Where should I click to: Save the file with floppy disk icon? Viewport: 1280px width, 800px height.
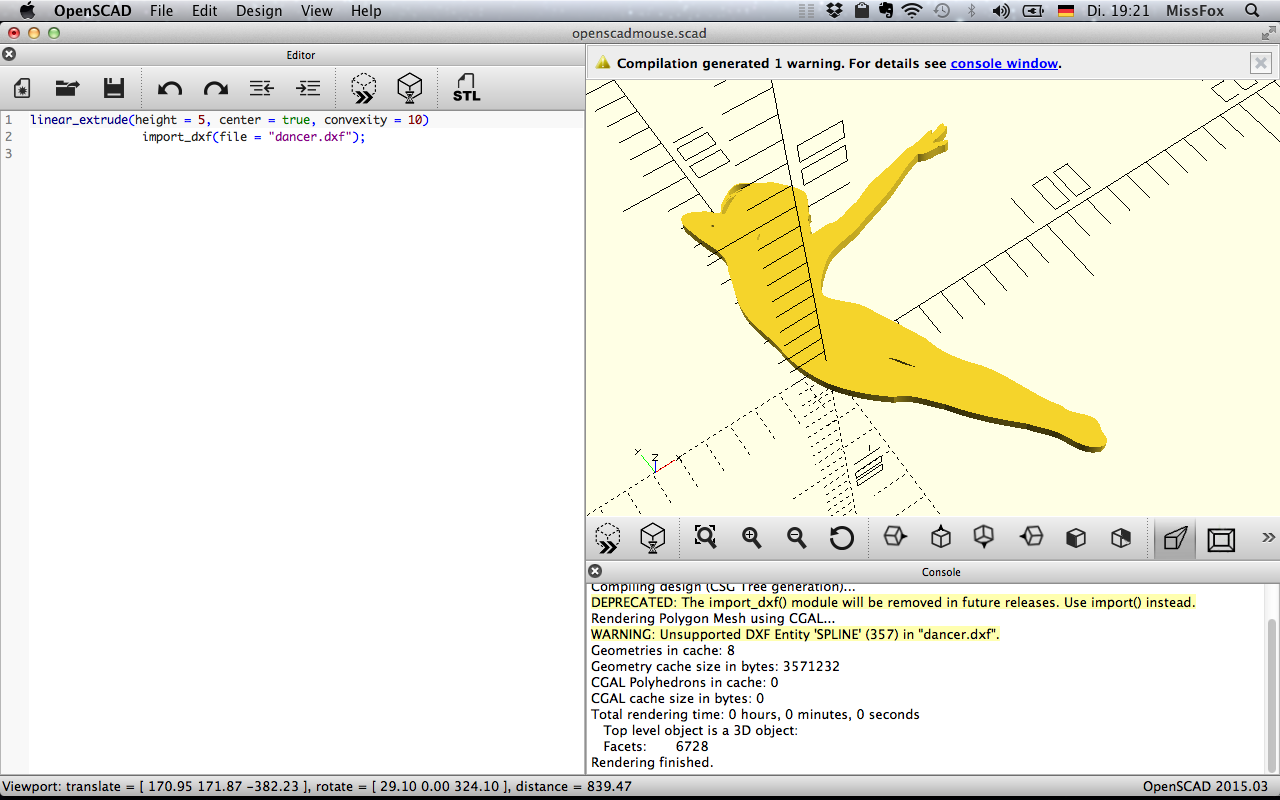pos(114,88)
